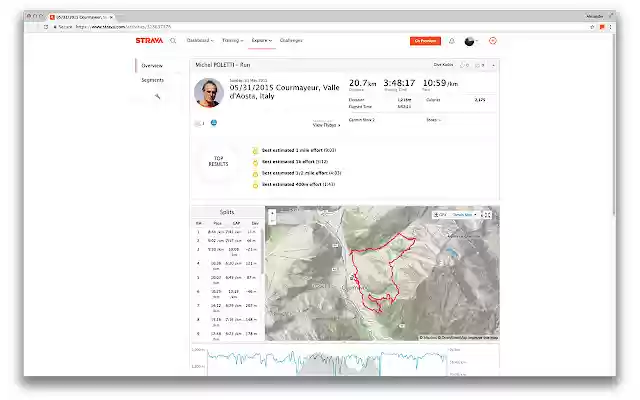Click the Splits header

(x=227, y=212)
